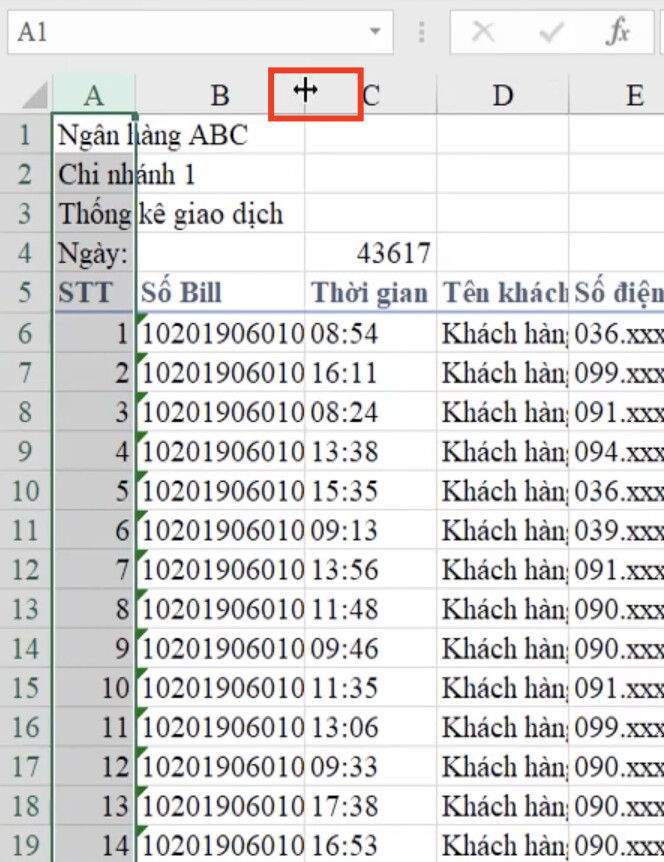Click the time cell 15:35
Viewport: 664px width, 862px height.
[x=371, y=490]
